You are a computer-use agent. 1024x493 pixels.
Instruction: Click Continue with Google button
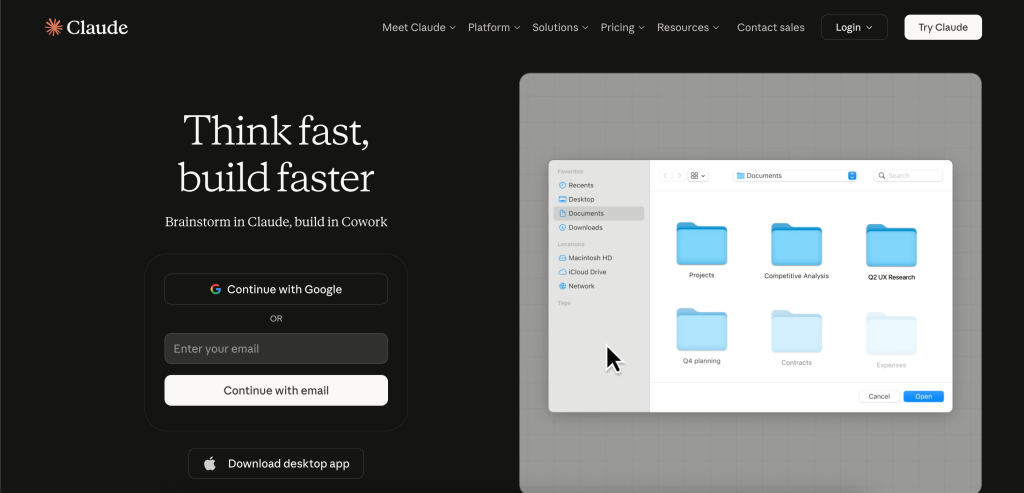(x=276, y=289)
